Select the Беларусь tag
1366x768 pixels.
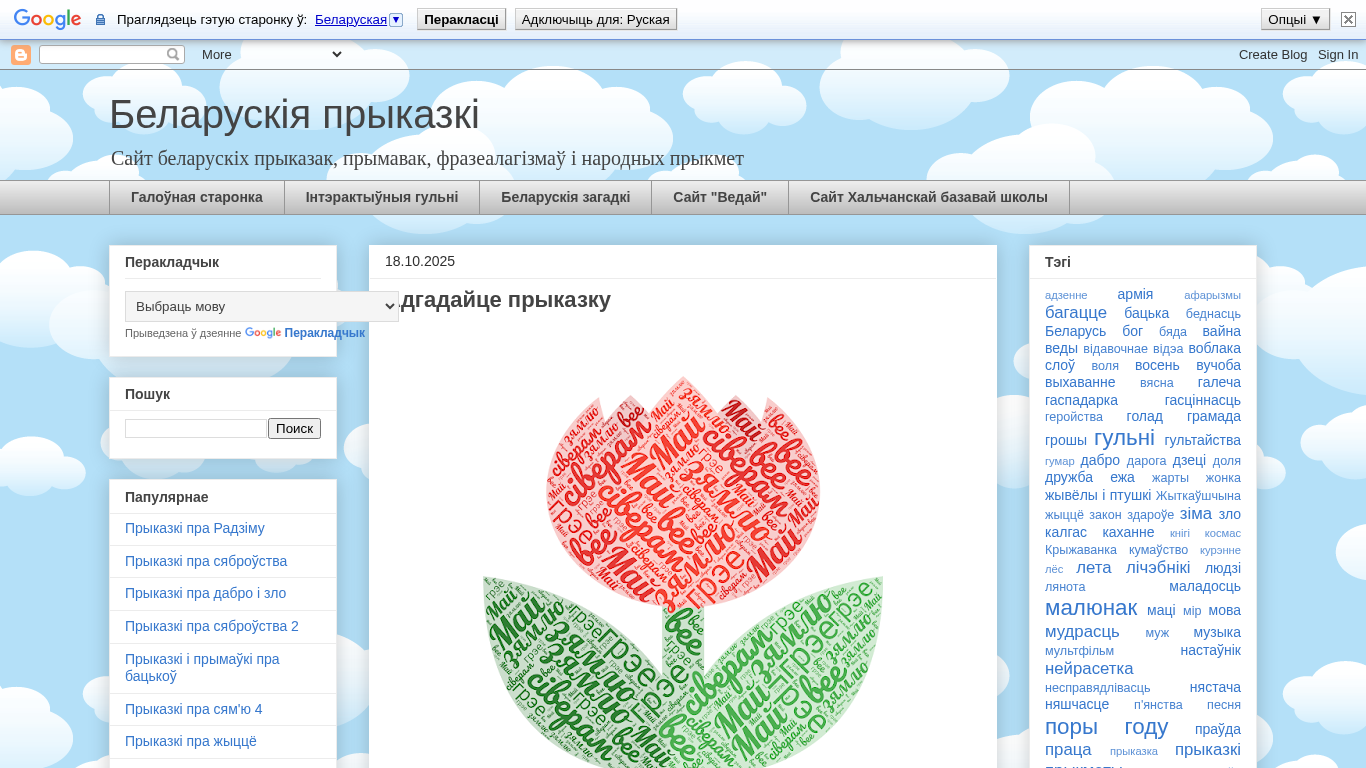tap(1076, 331)
